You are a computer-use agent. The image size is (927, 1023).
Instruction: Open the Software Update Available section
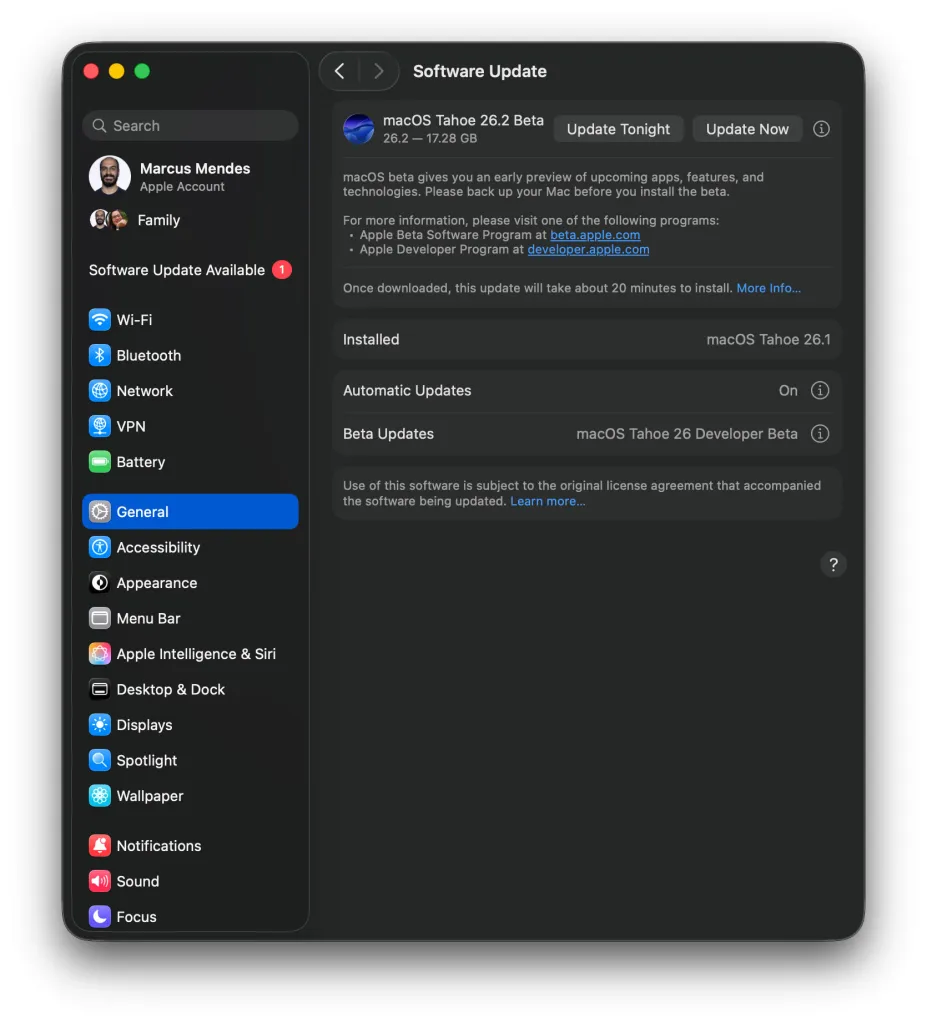pyautogui.click(x=176, y=270)
